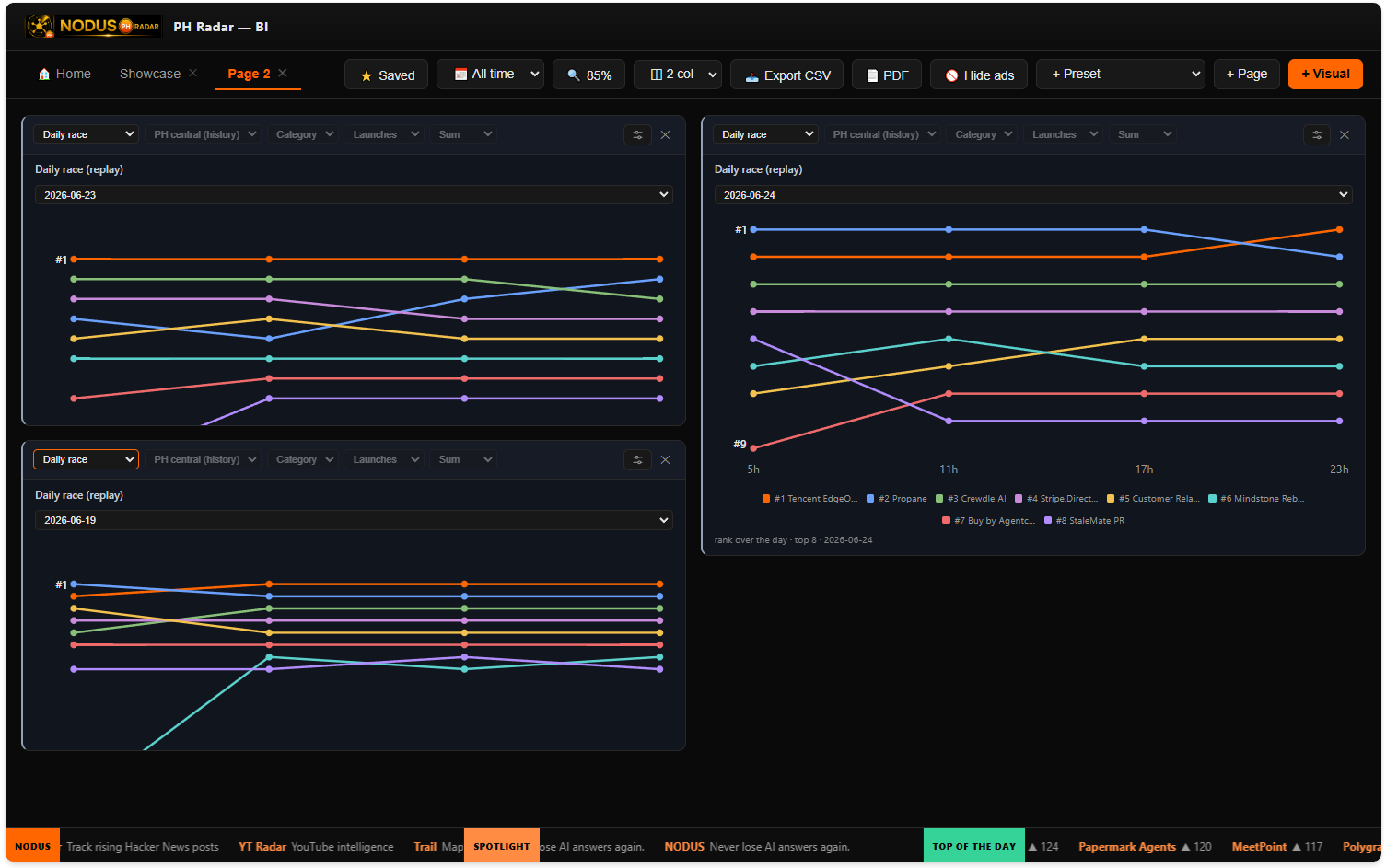Image resolution: width=1386 pixels, height=868 pixels.
Task: Export data with Export CSV
Action: (x=787, y=75)
